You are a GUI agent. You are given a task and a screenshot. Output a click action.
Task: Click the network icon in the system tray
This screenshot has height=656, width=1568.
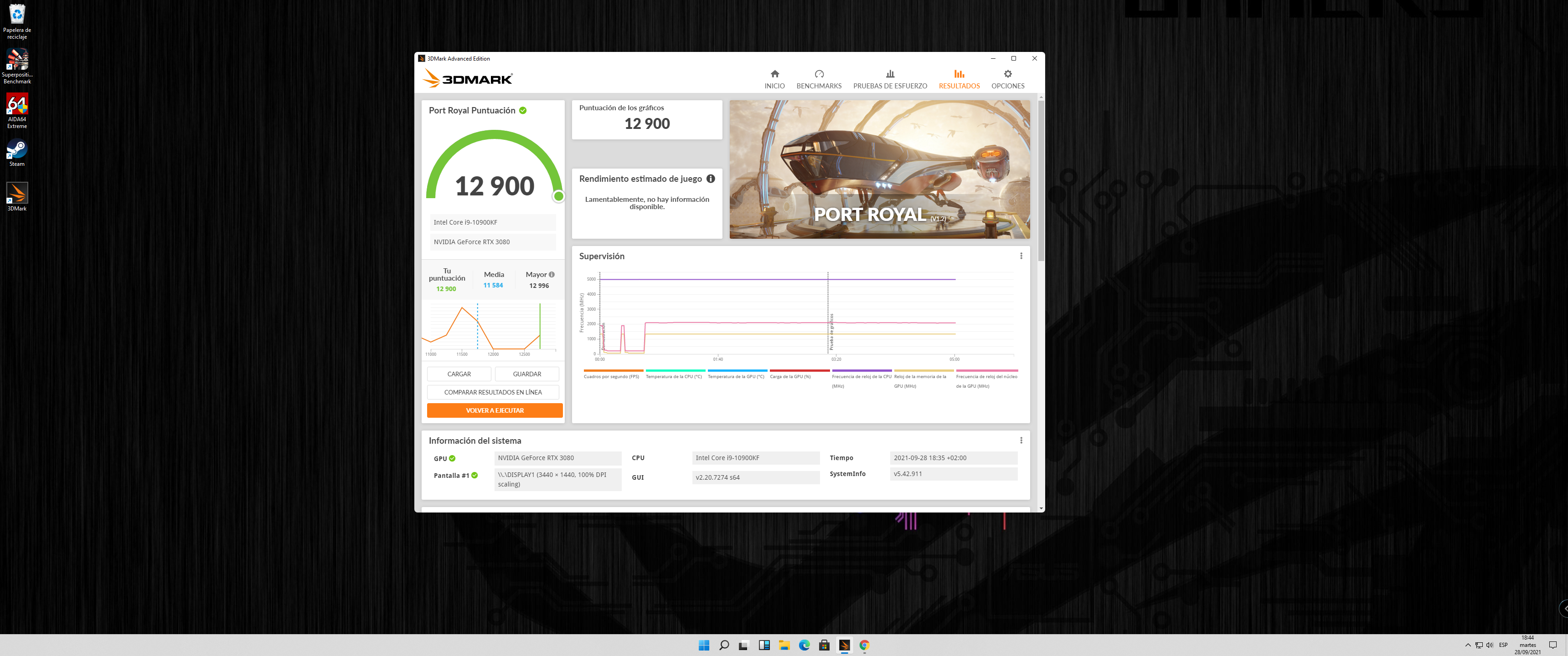[1479, 645]
